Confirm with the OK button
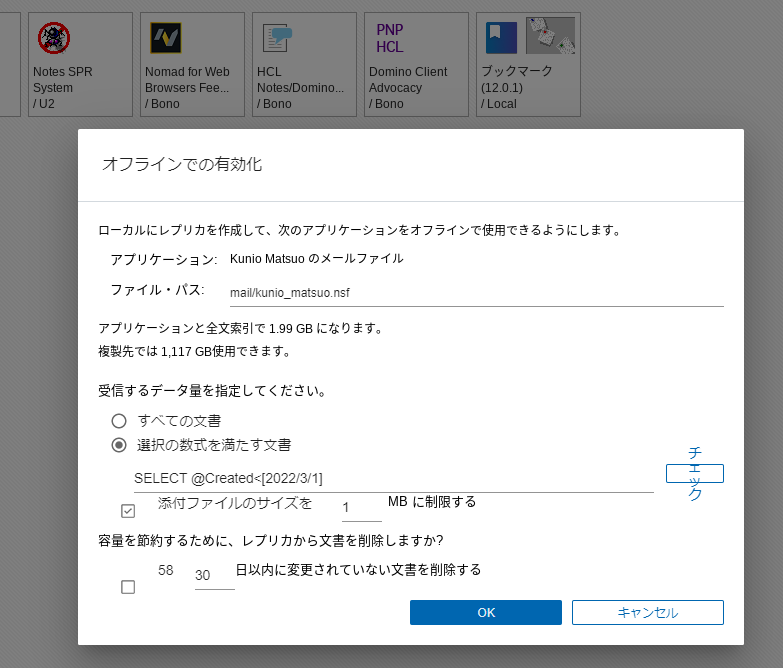The width and height of the screenshot is (783, 668). 486,612
